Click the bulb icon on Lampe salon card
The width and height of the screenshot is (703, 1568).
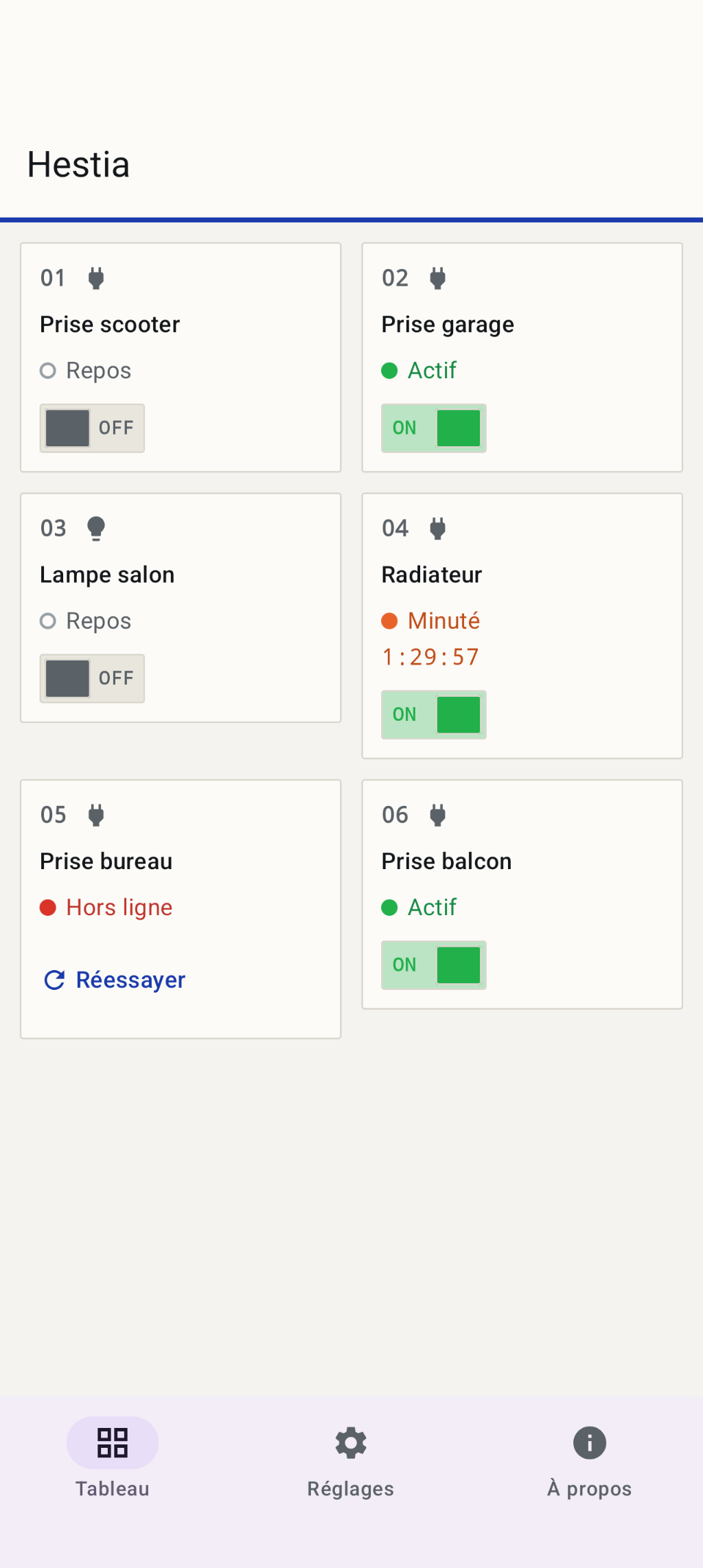[x=96, y=529]
